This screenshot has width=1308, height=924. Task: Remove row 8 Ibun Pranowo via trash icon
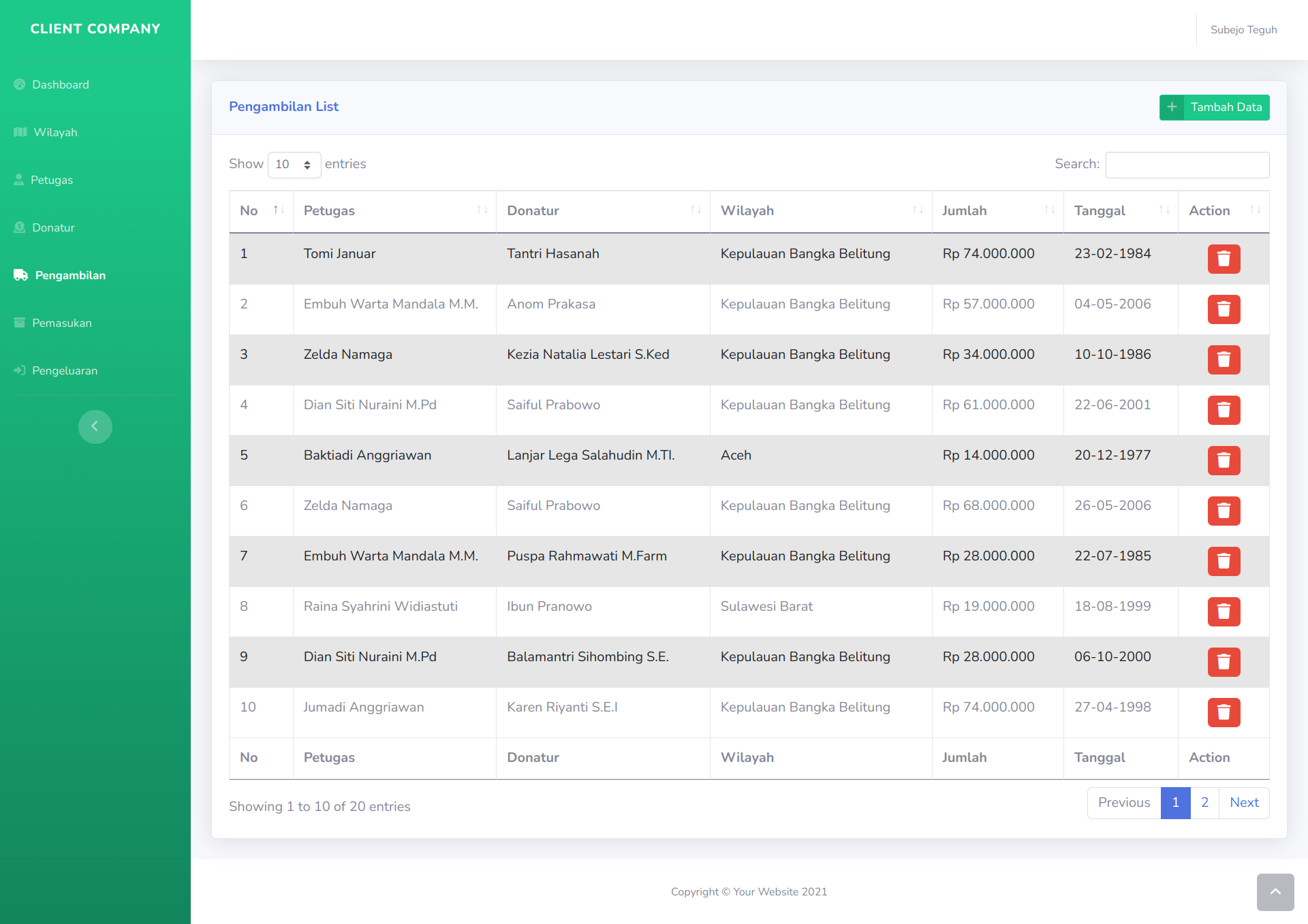coord(1224,611)
